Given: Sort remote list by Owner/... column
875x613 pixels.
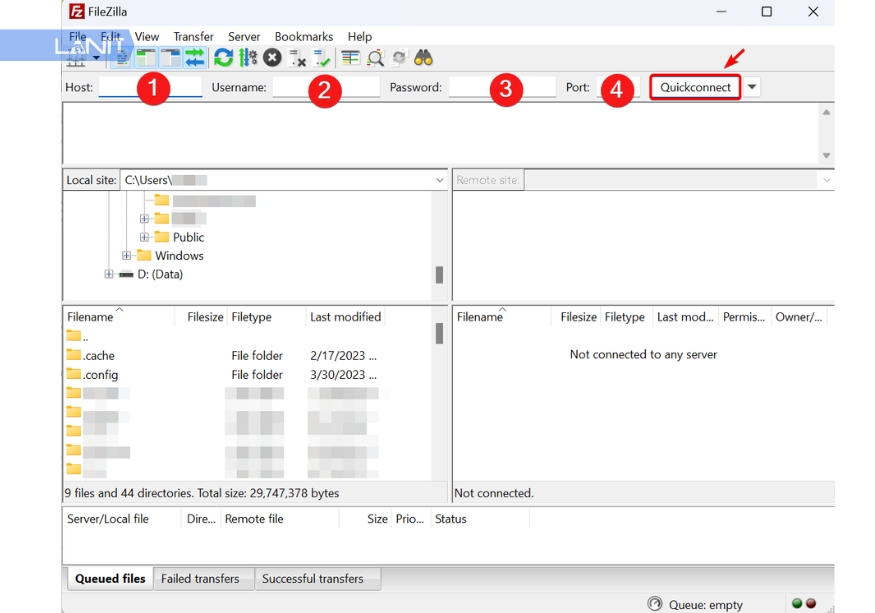Looking at the screenshot, I should [799, 317].
